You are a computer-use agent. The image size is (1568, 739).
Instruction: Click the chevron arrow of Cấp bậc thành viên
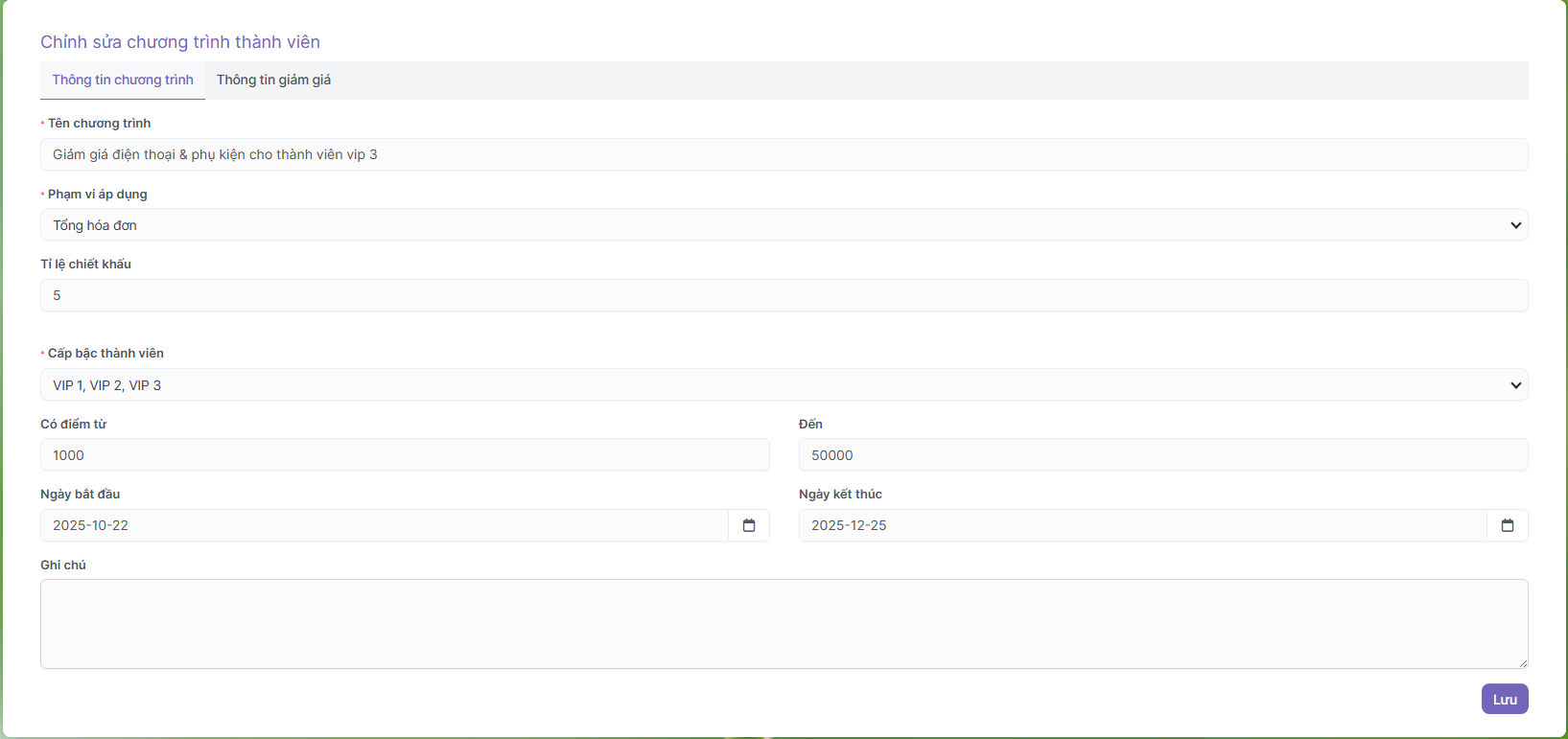[1515, 385]
